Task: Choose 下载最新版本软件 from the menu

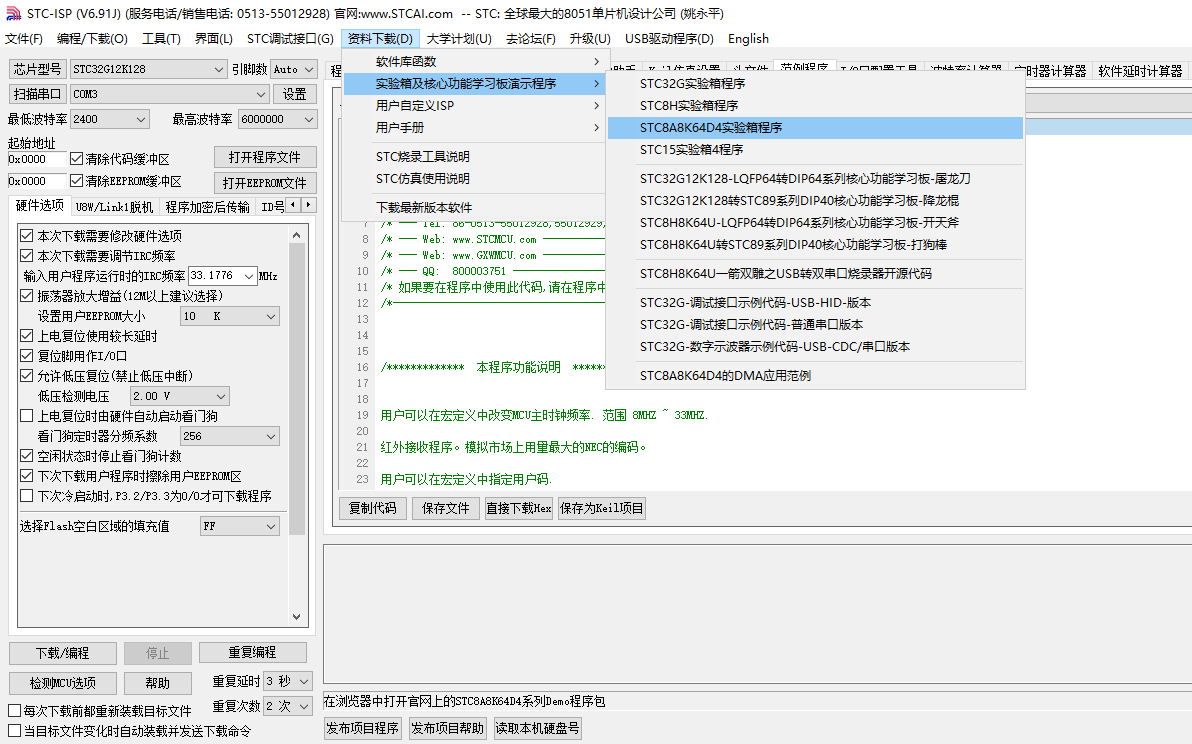Action: click(x=474, y=207)
